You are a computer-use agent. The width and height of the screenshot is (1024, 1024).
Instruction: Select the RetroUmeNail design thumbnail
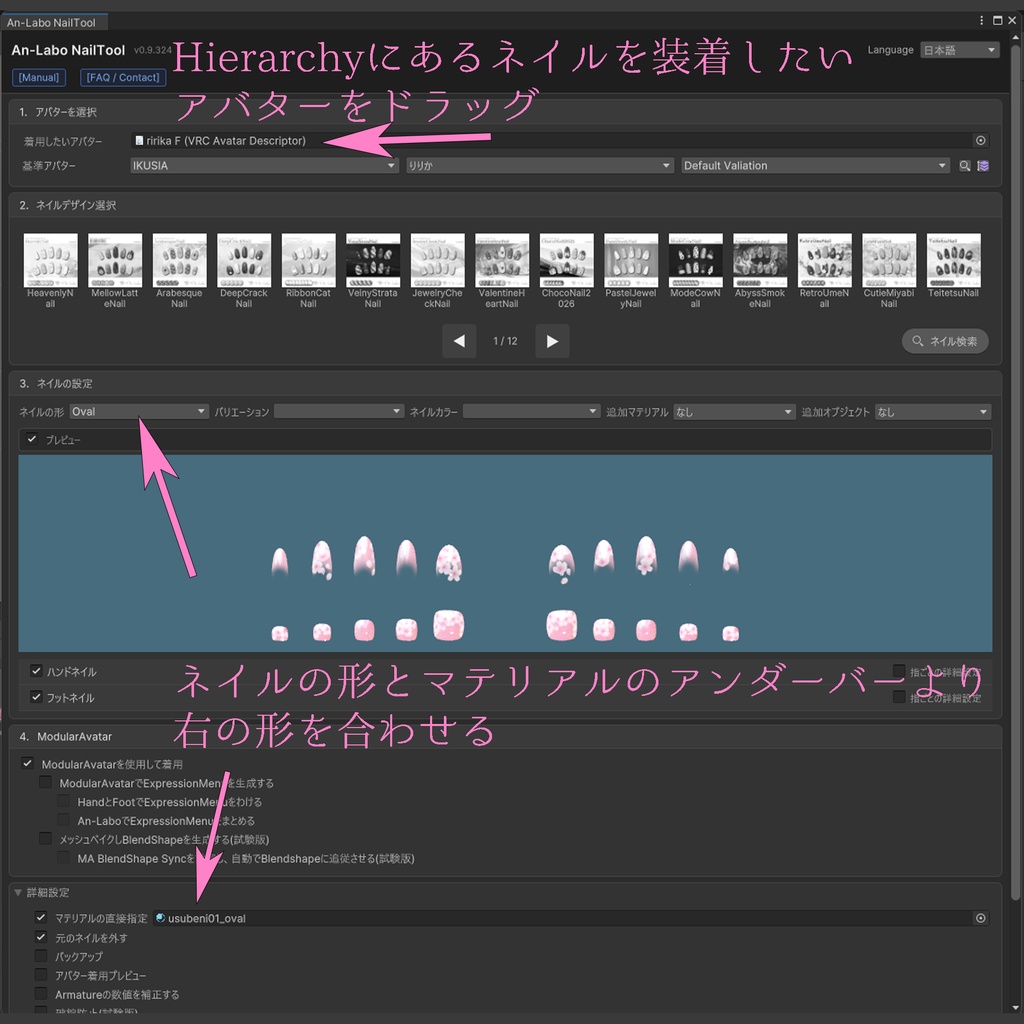click(x=825, y=261)
